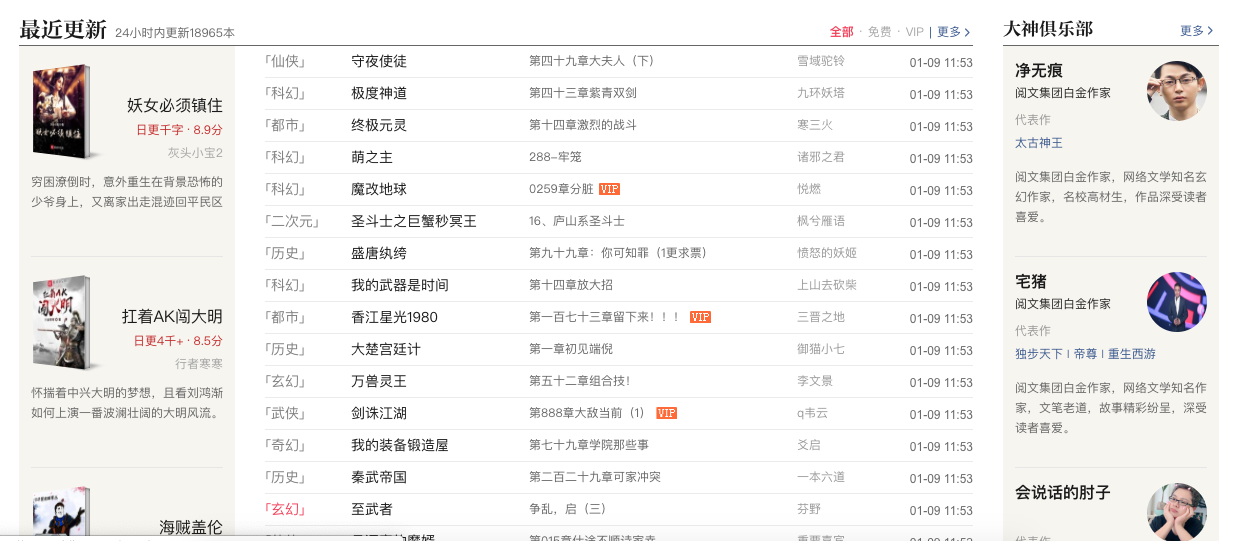Switch to the VIP filter tab
The height and width of the screenshot is (541, 1240).
click(914, 32)
